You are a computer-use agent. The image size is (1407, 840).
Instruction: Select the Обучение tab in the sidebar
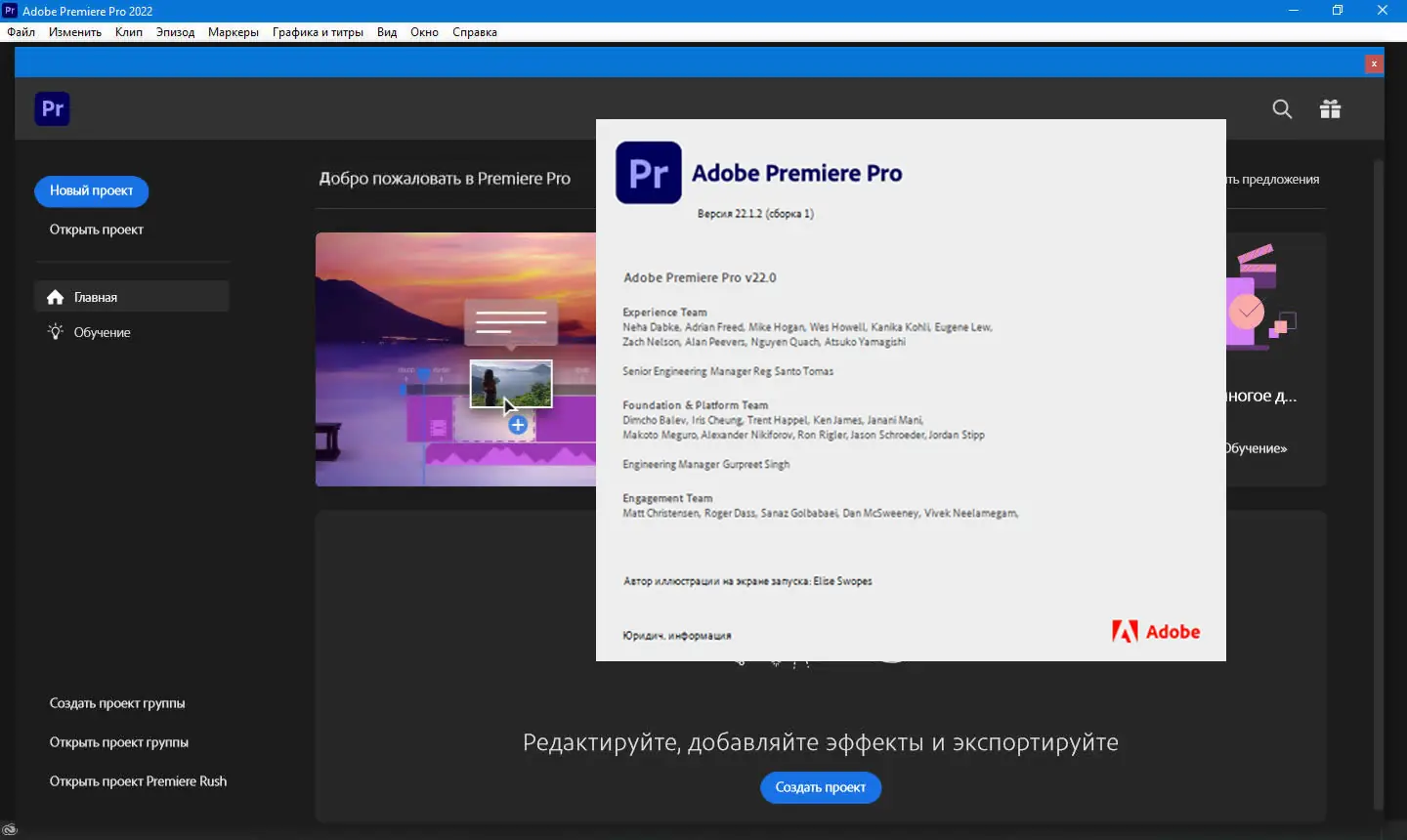click(132, 332)
